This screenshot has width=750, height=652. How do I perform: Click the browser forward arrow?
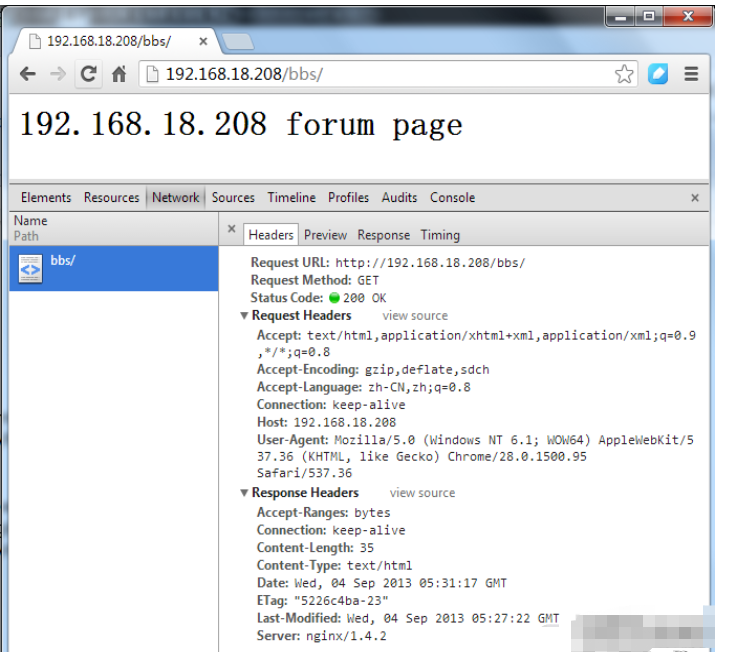[58, 74]
